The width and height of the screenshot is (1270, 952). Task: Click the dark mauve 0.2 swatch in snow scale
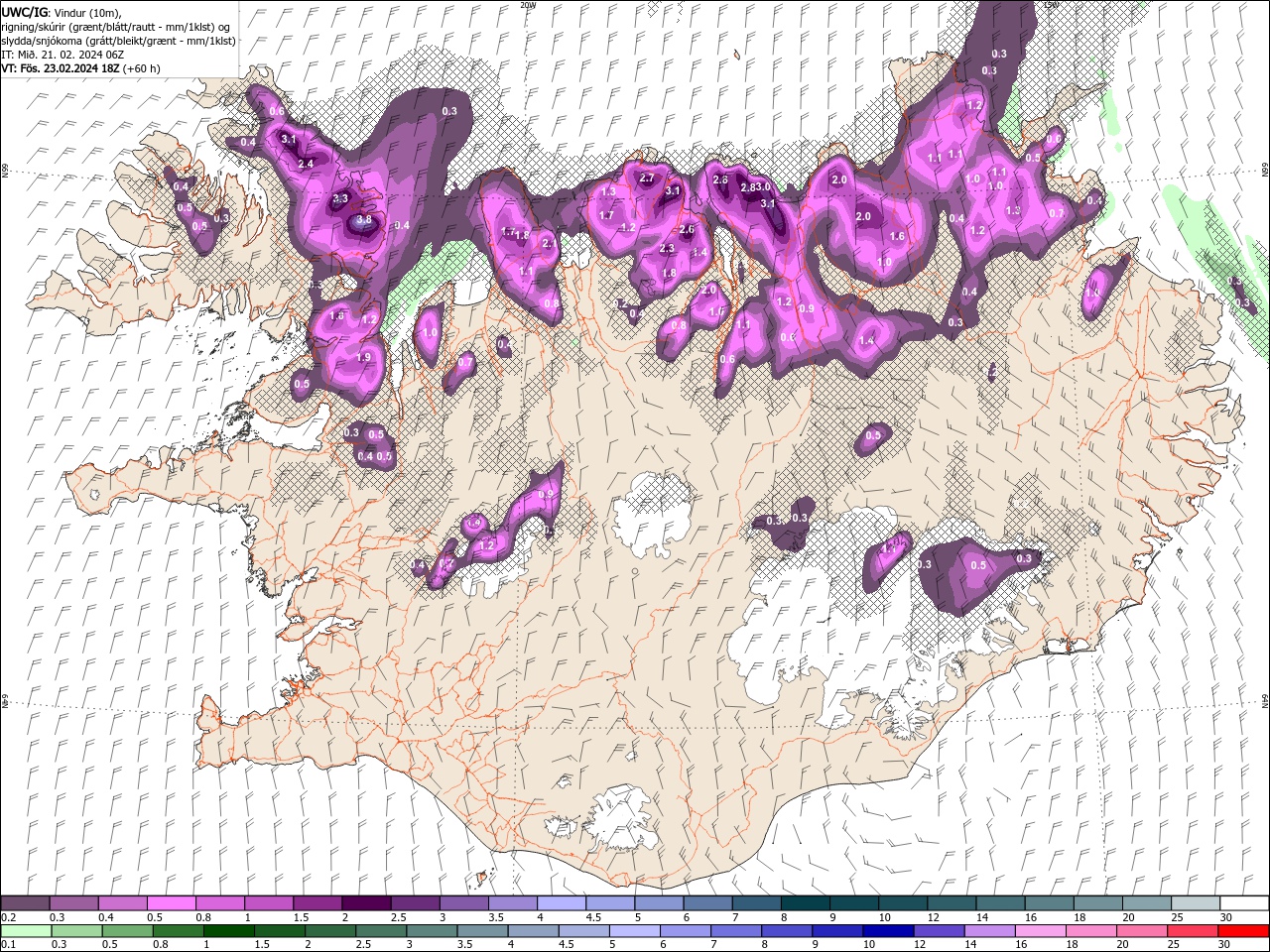pos(25,903)
